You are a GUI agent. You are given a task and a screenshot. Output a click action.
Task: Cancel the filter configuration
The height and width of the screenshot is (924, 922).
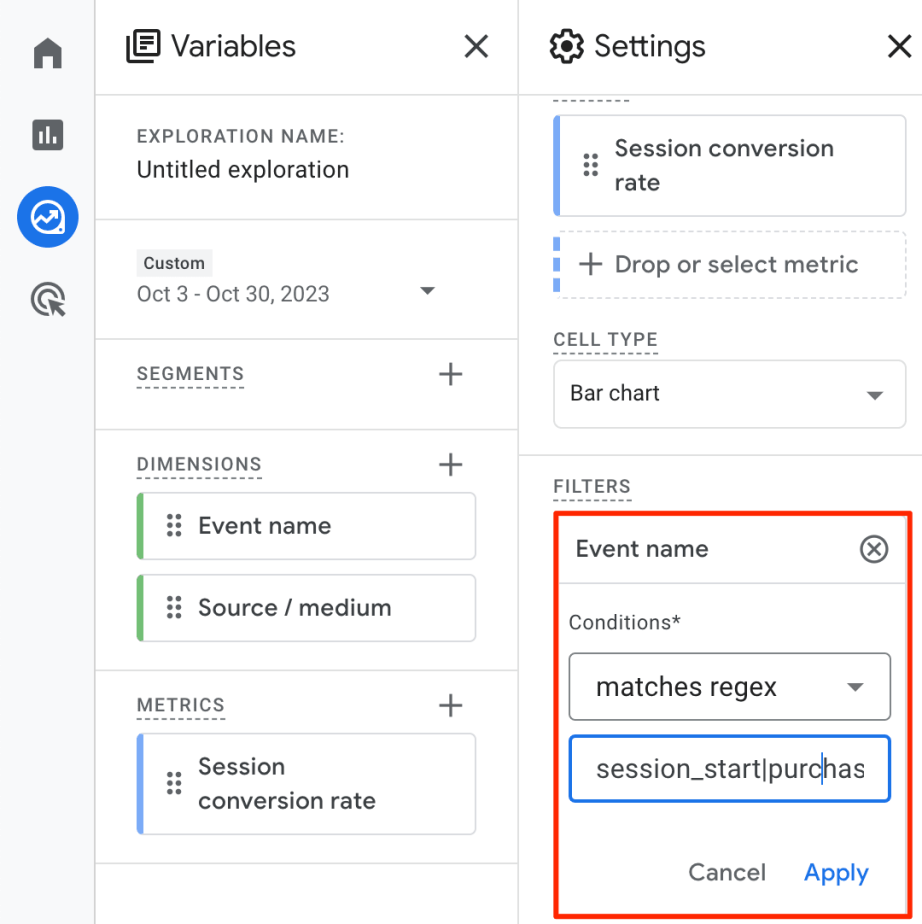click(x=727, y=872)
